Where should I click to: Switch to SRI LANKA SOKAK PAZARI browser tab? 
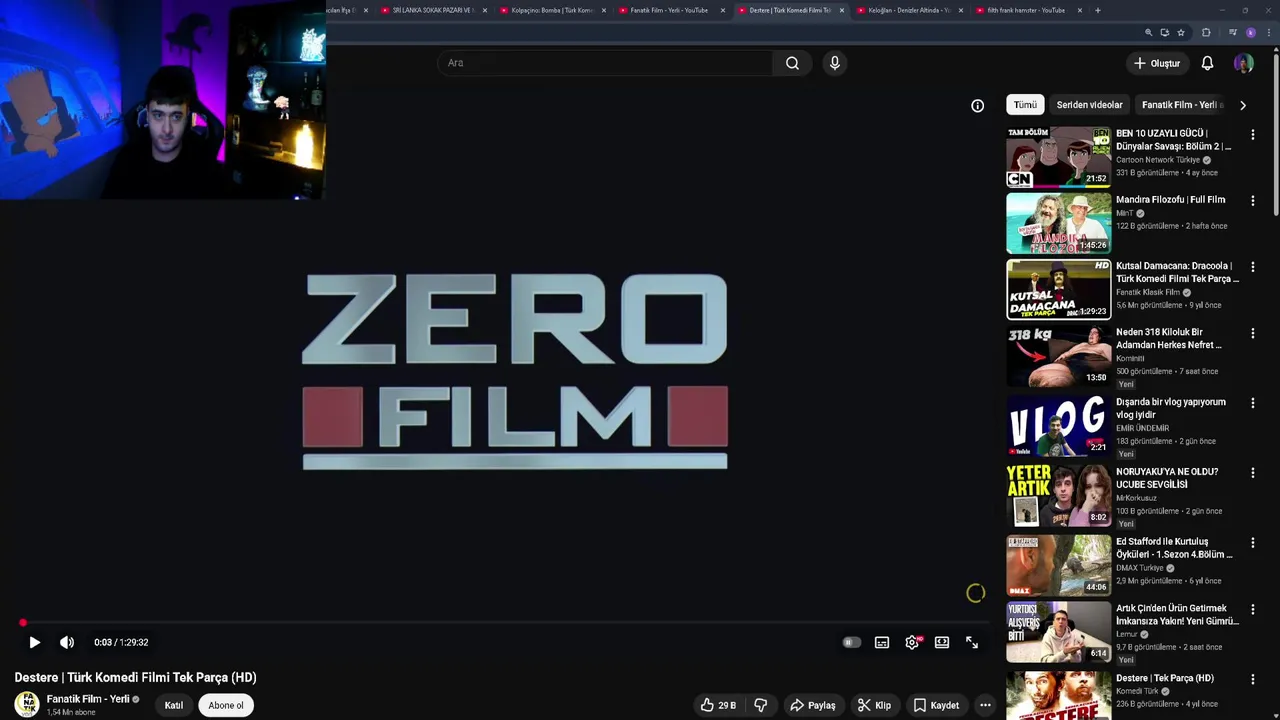432,10
